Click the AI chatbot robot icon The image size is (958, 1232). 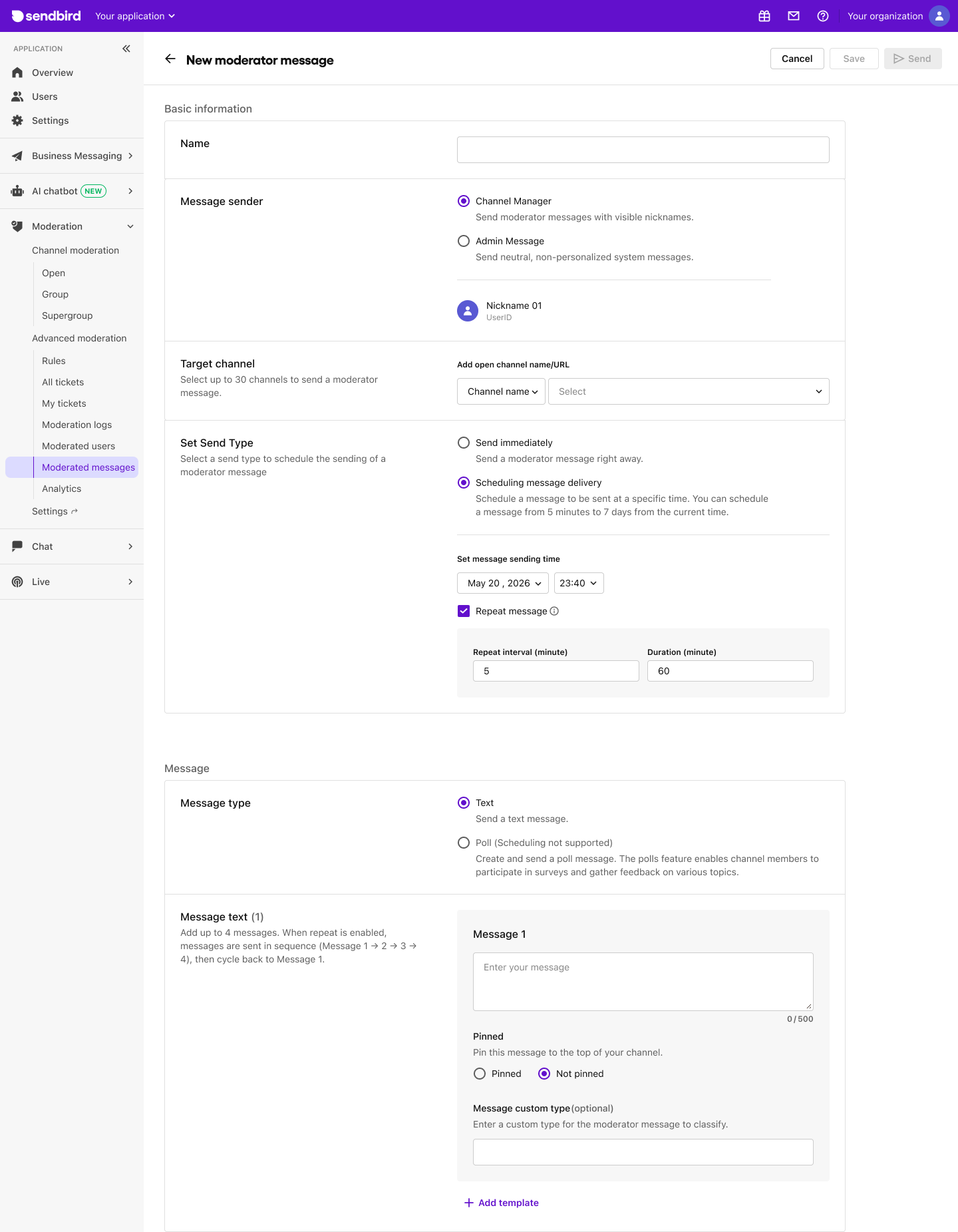pos(17,191)
